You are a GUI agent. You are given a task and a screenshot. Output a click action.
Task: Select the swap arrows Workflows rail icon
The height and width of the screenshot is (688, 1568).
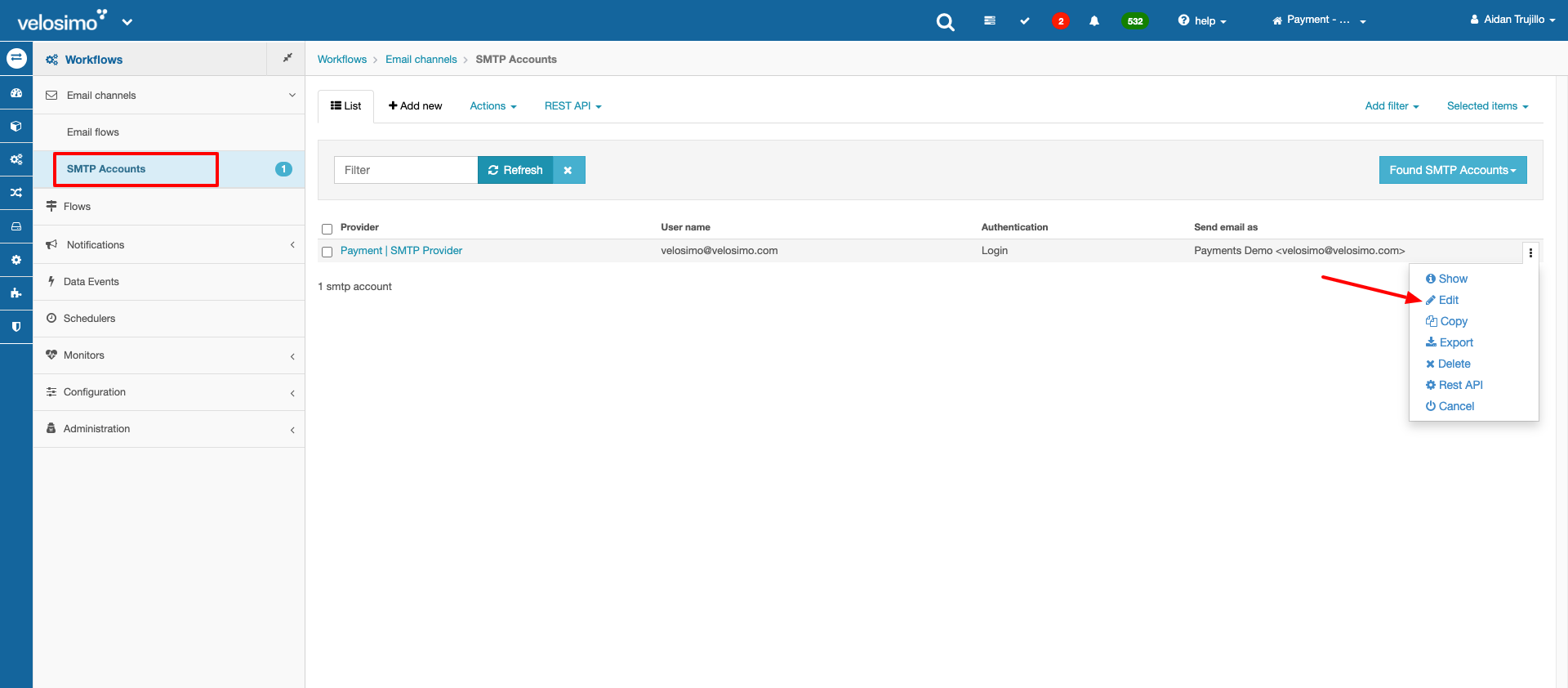point(16,59)
